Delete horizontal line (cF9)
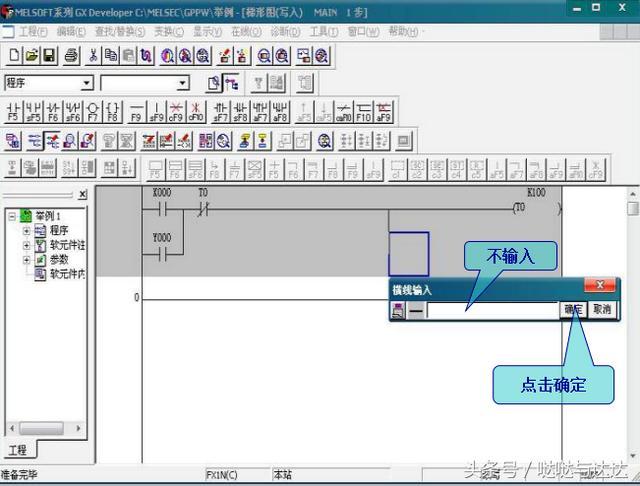This screenshot has height=486, width=640. click(x=176, y=112)
